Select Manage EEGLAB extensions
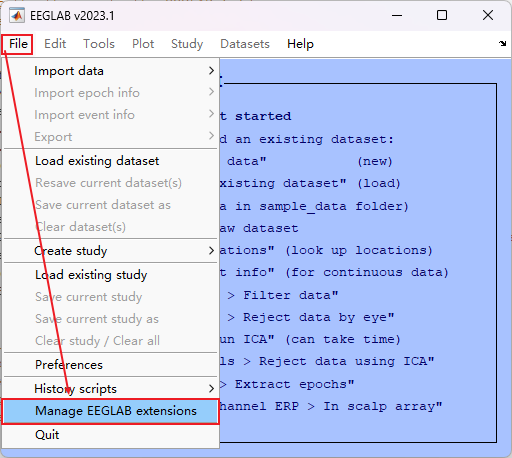 pyautogui.click(x=110, y=411)
